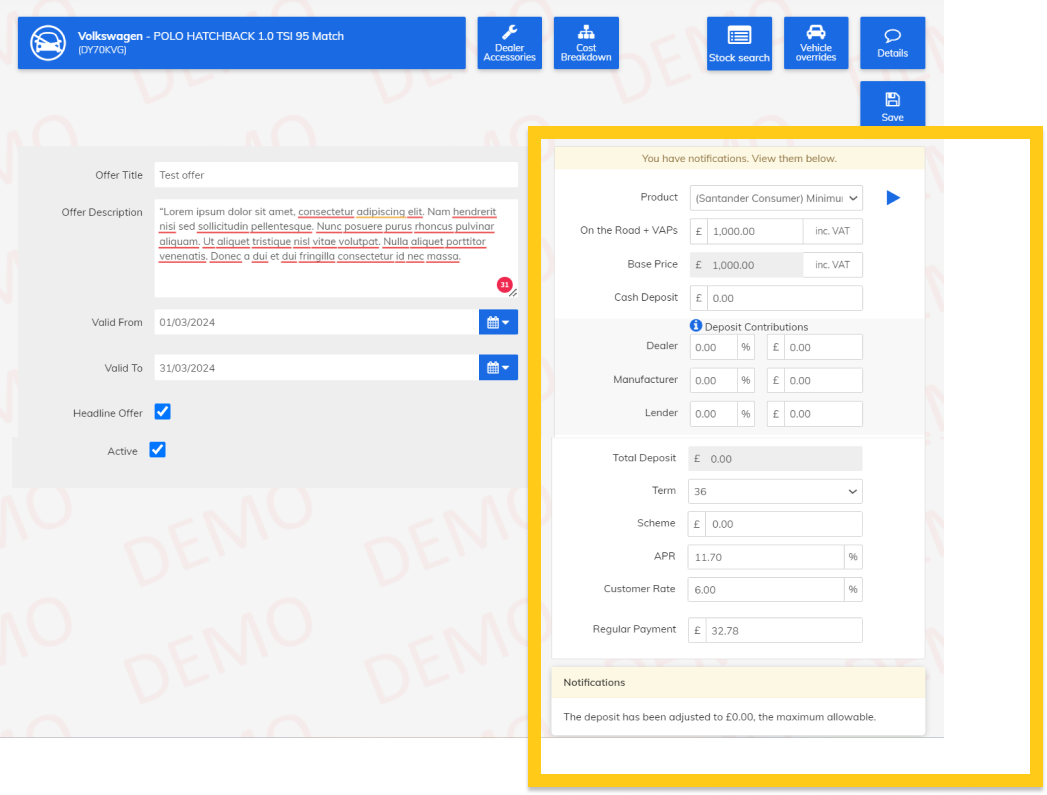Click the deposit adjusted notification message
This screenshot has width=1047, height=795.
(x=719, y=717)
